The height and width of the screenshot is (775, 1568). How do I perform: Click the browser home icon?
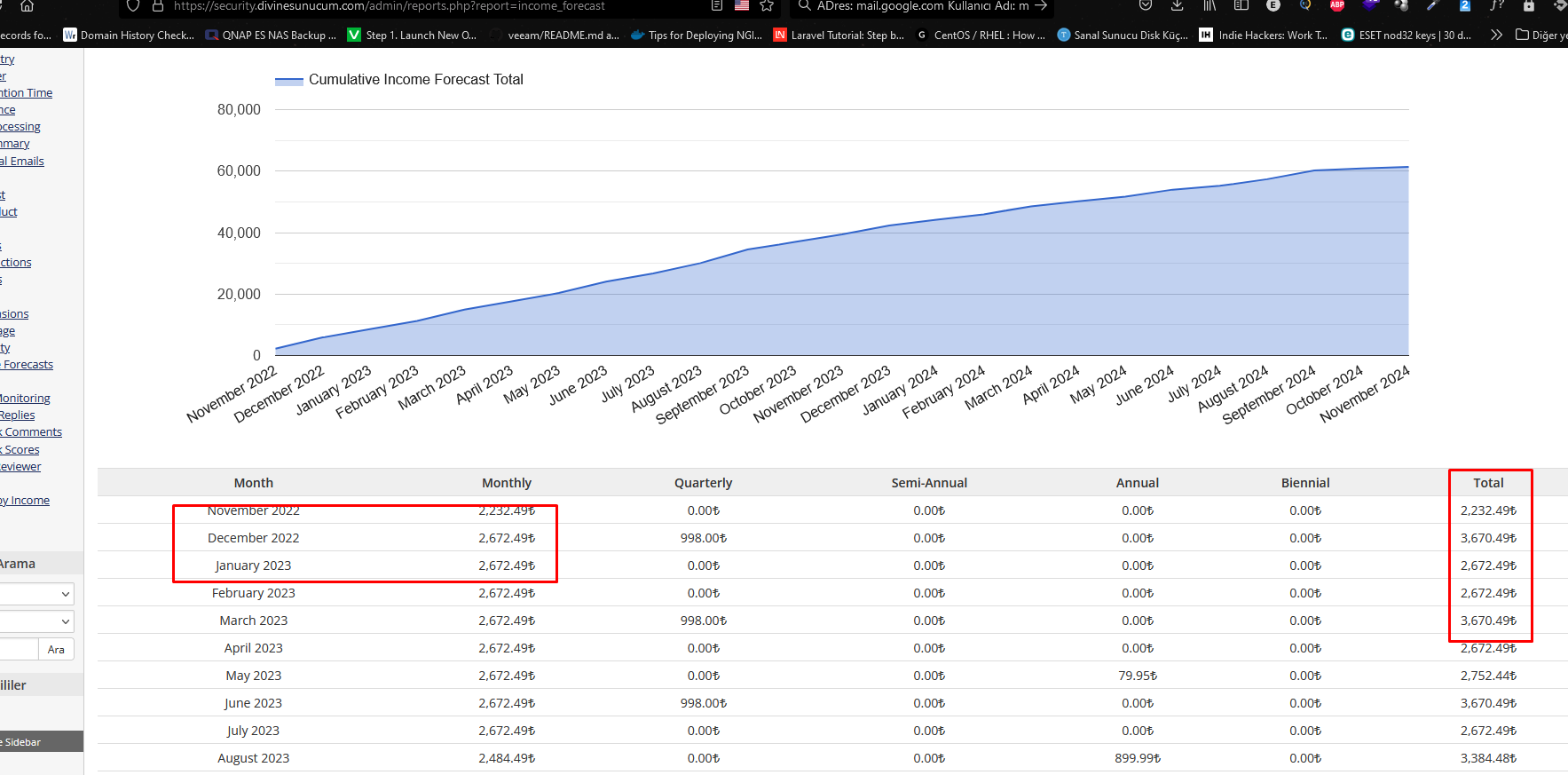tap(27, 6)
